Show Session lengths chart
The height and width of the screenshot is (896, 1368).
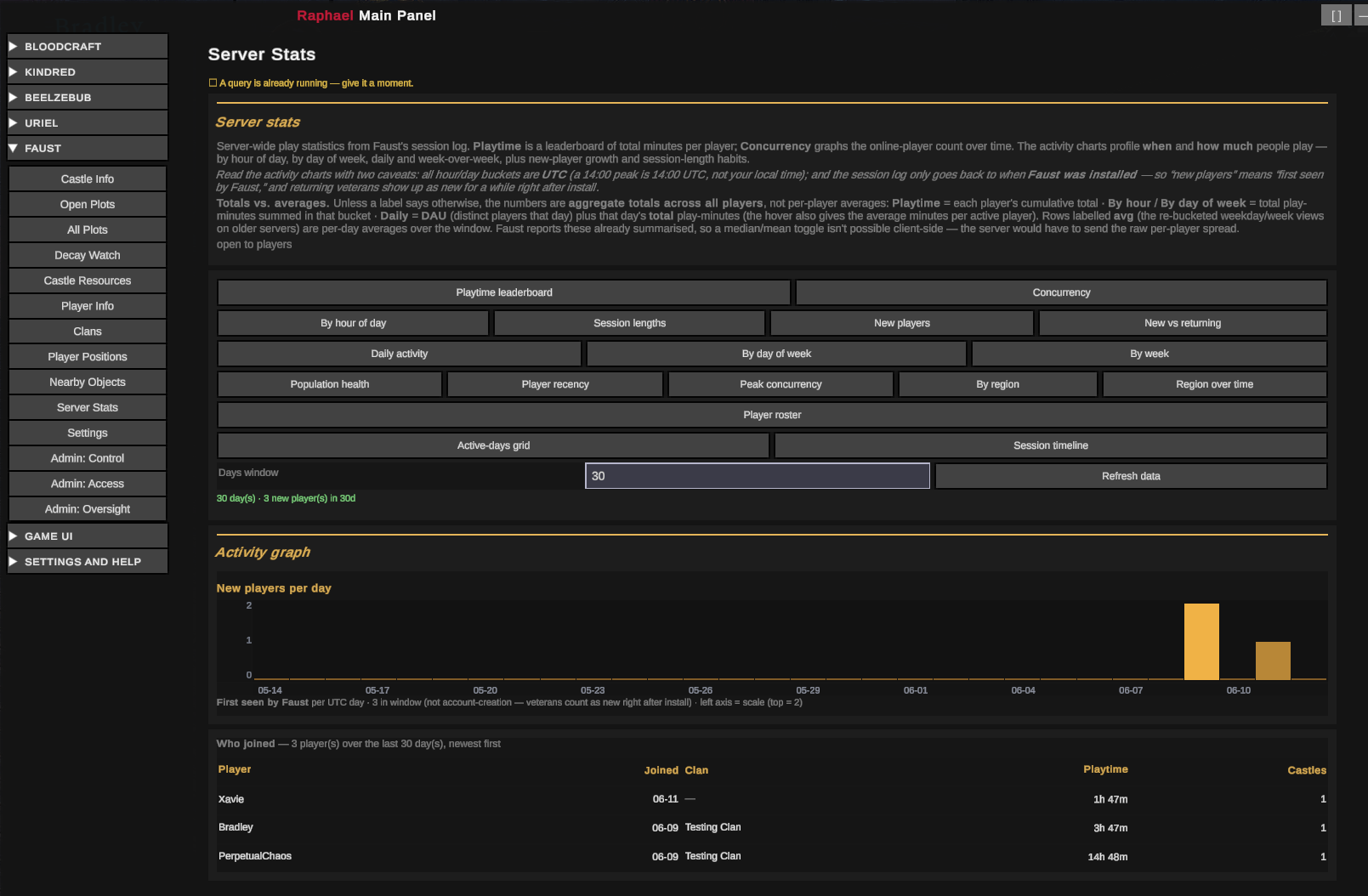(629, 323)
